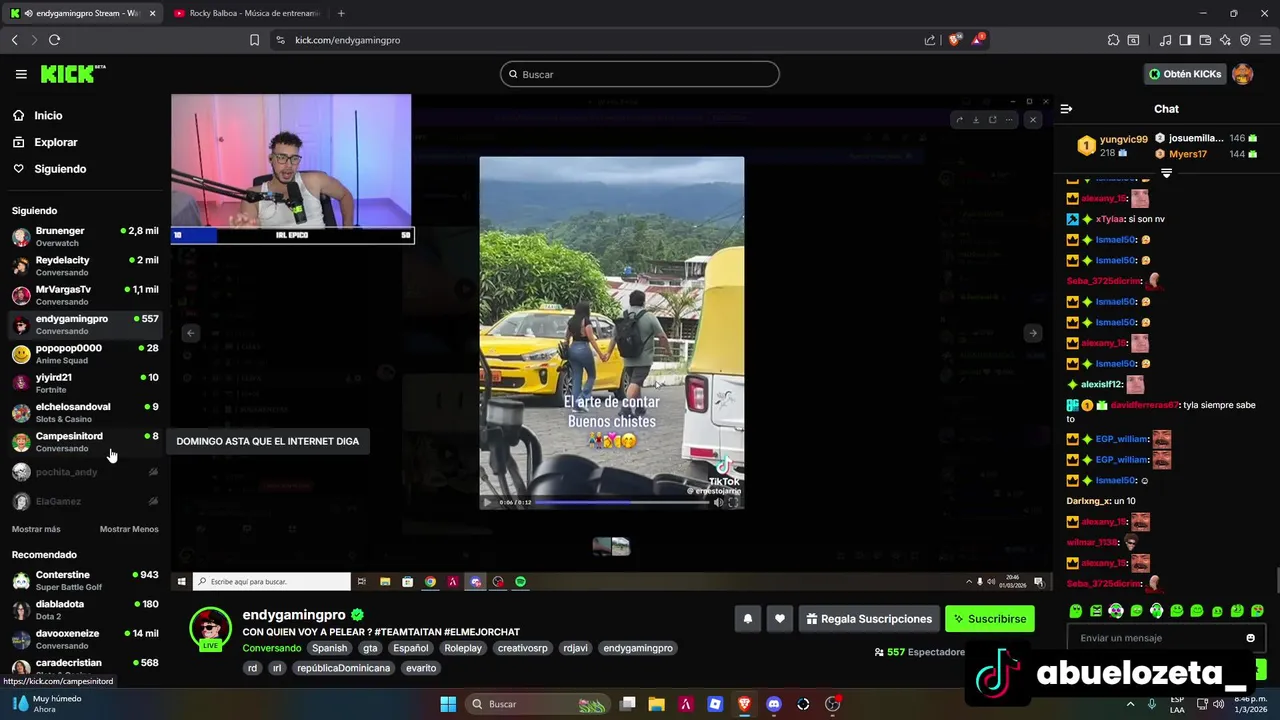Screen dimensions: 1280x720
Task: Close the streamed image viewer
Action: click(x=1033, y=119)
